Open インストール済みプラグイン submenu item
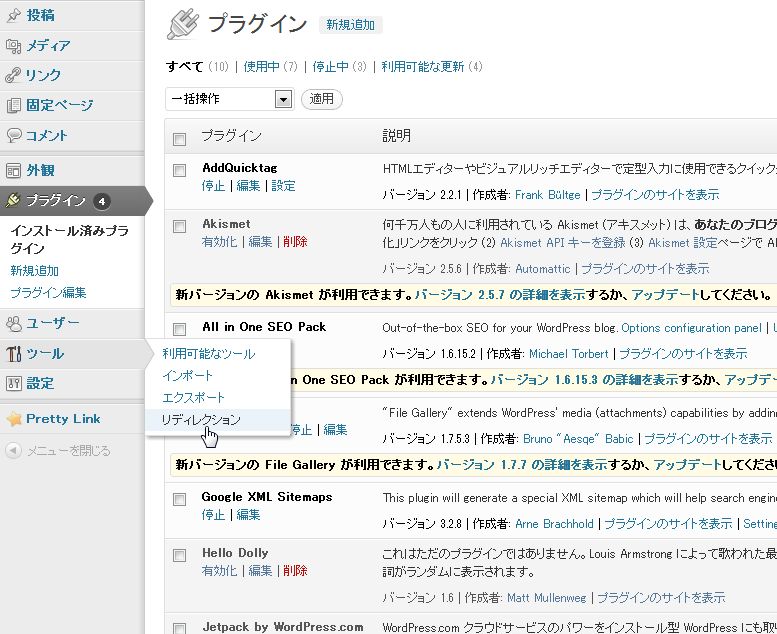Image resolution: width=777 pixels, height=634 pixels. point(69,239)
